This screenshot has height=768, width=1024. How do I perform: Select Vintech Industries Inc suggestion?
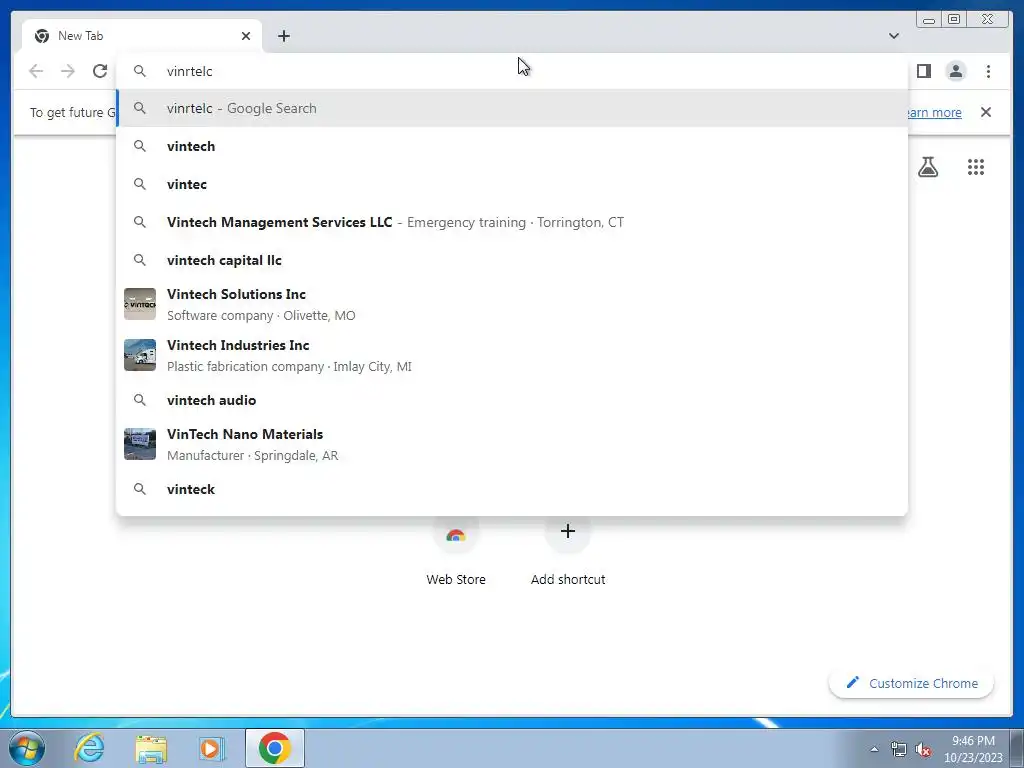tap(512, 355)
